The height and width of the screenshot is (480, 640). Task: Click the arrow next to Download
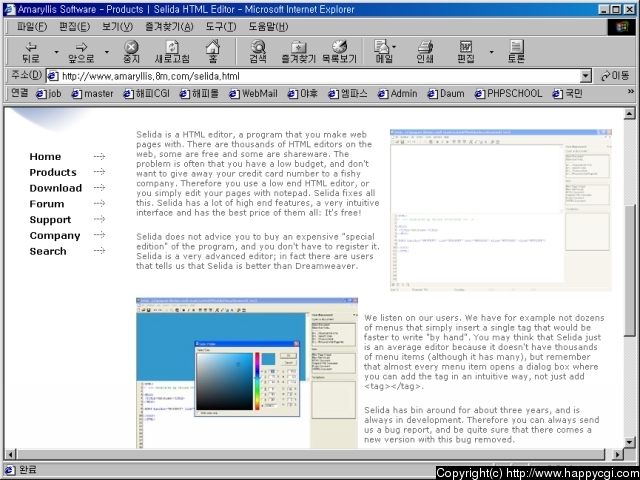coord(99,188)
